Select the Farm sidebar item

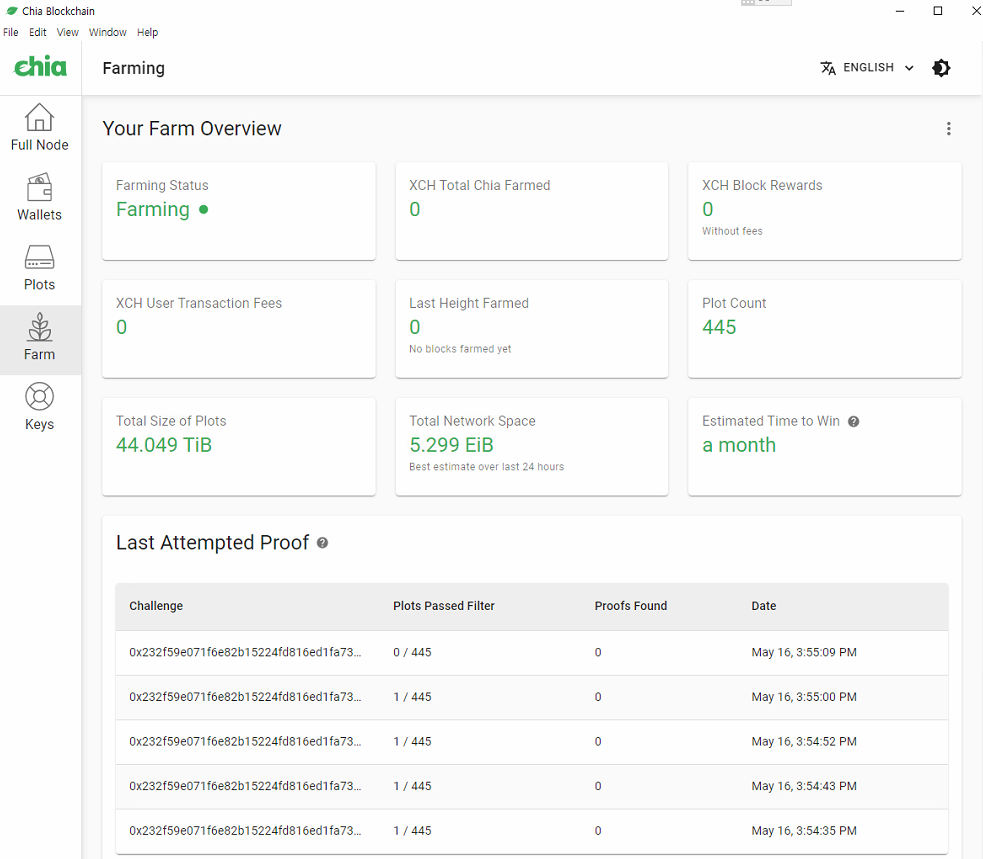[39, 339]
